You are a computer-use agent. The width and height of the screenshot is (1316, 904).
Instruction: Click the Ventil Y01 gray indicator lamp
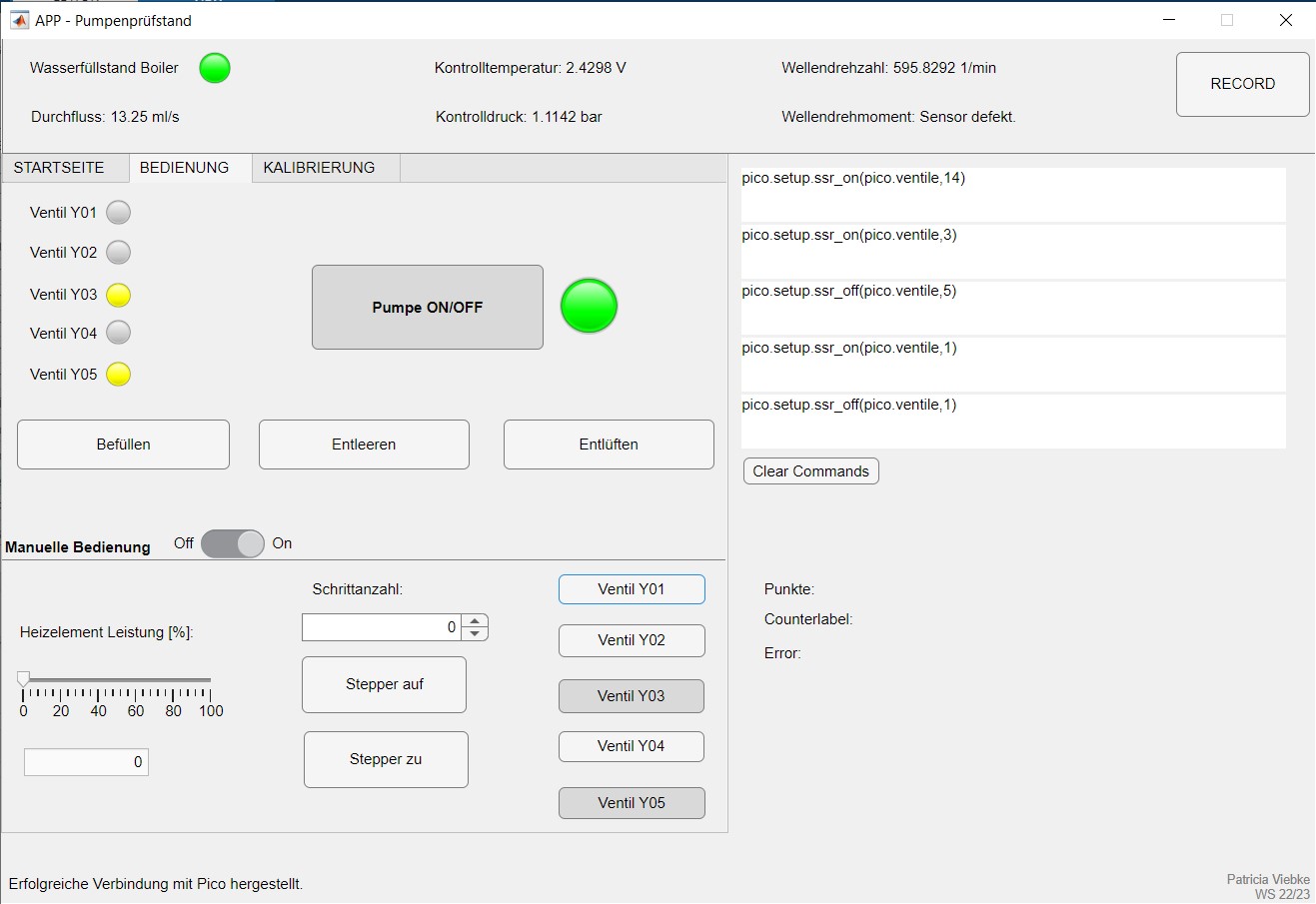pyautogui.click(x=119, y=213)
